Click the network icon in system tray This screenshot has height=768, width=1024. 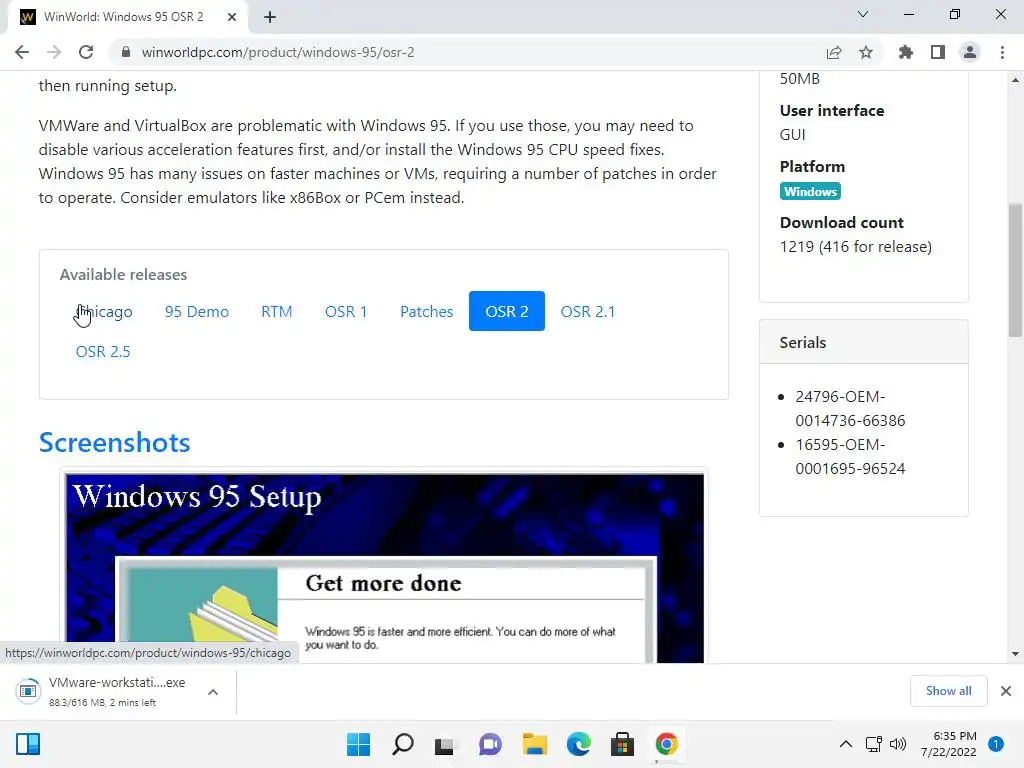(x=874, y=744)
